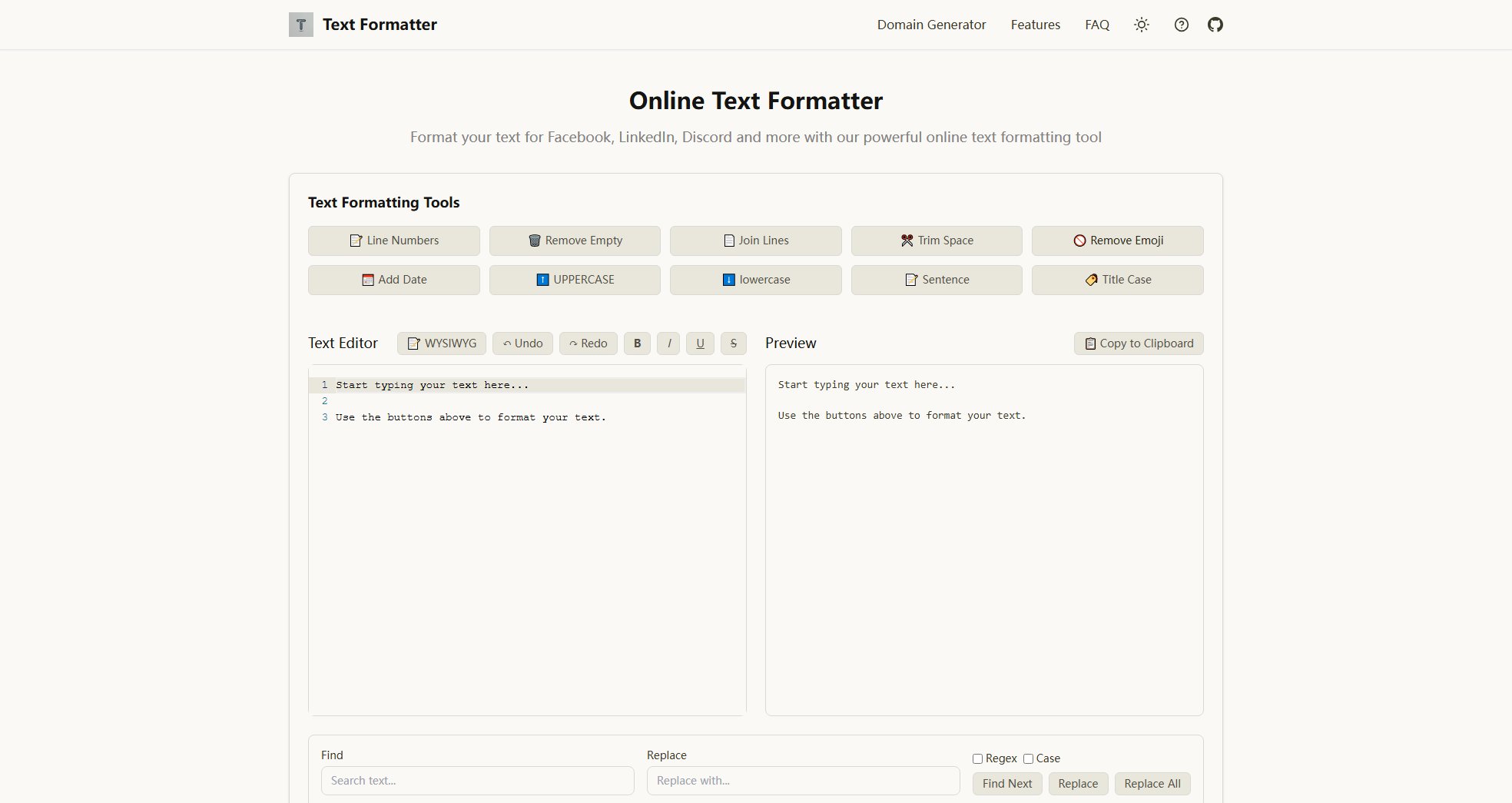Convert text with the UPPERCASE button
This screenshot has height=803, width=1512.
click(x=575, y=280)
